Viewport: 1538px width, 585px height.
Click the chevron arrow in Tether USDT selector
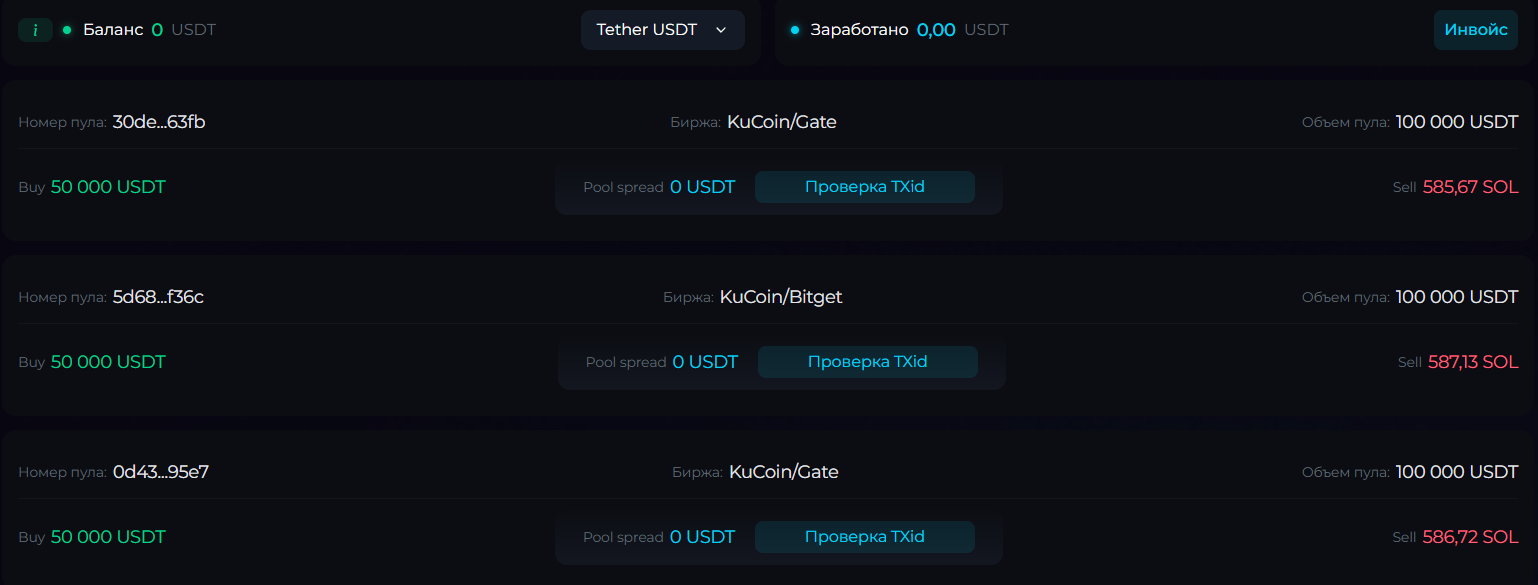pos(721,30)
